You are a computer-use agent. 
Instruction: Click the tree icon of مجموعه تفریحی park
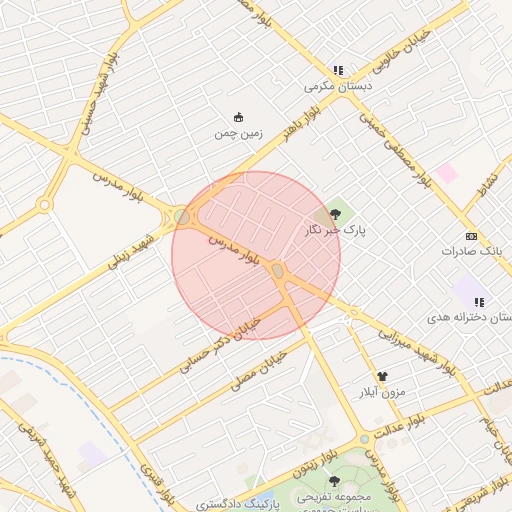(x=334, y=481)
